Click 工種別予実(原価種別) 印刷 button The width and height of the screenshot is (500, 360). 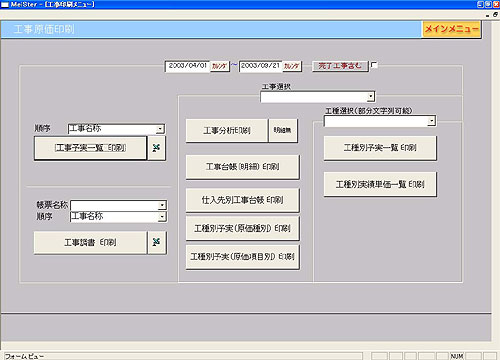coord(242,228)
